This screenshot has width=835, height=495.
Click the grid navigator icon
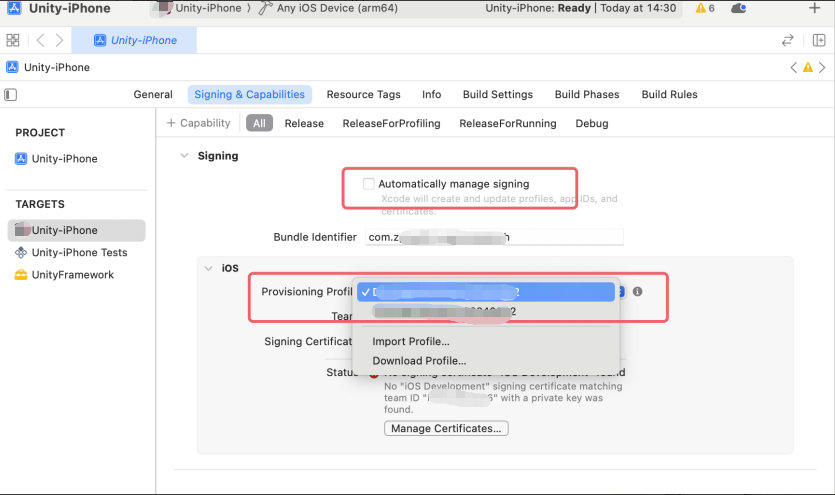coord(12,40)
